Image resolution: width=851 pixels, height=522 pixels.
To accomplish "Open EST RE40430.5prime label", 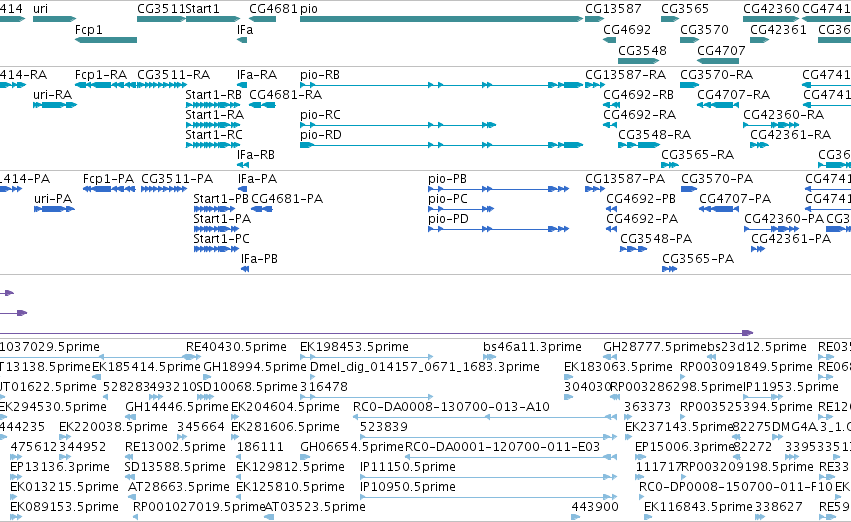I will click(x=236, y=347).
